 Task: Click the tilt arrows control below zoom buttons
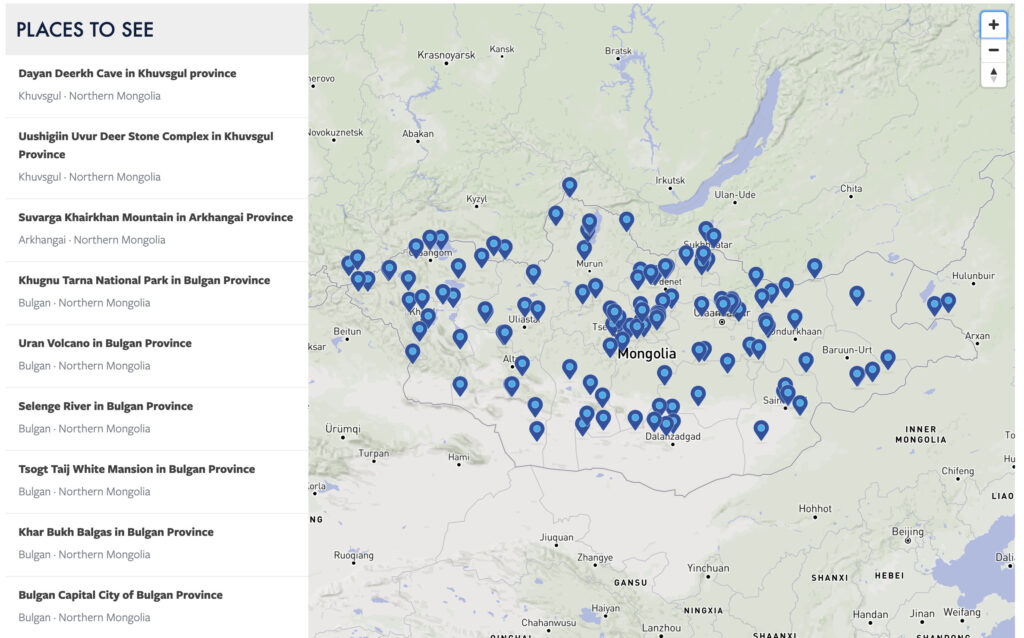[993, 74]
